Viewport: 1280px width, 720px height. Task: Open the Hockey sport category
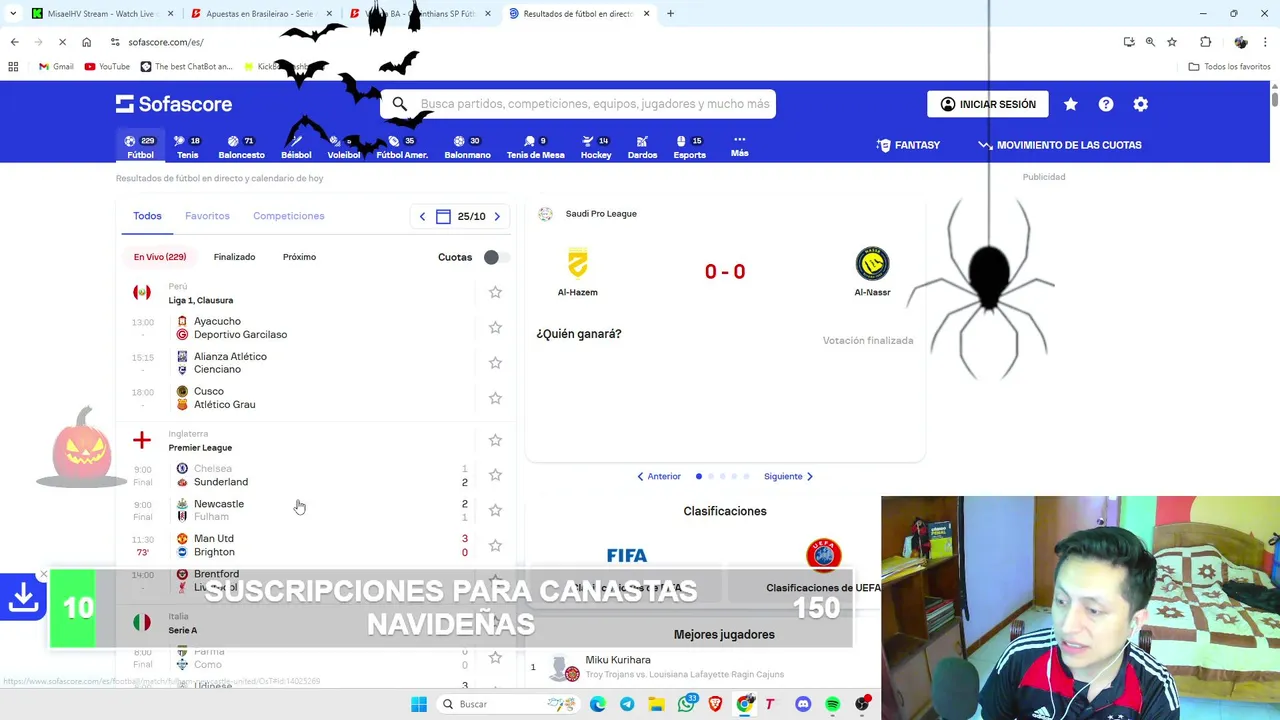tap(596, 147)
